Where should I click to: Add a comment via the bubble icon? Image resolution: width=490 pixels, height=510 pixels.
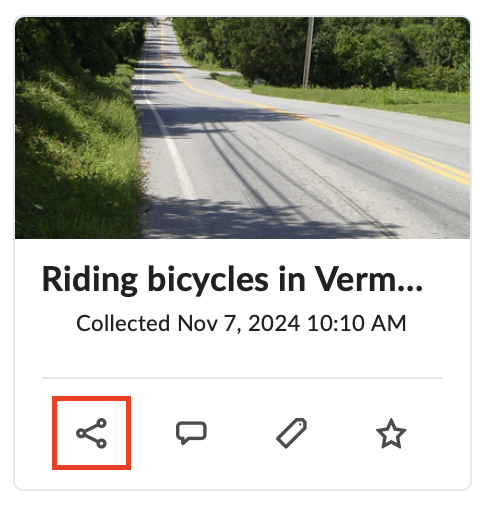(191, 433)
